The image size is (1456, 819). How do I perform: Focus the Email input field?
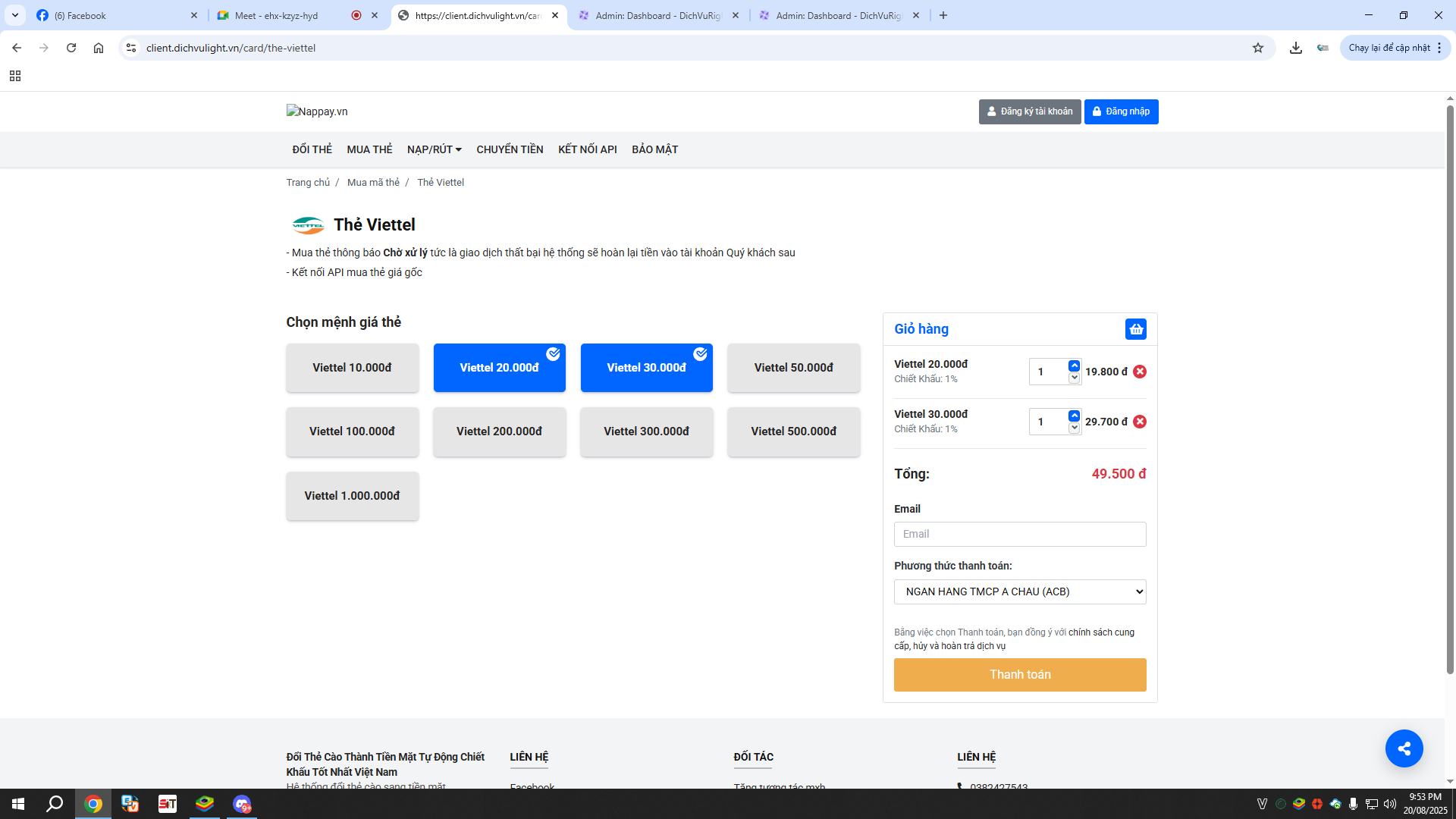coord(1020,534)
